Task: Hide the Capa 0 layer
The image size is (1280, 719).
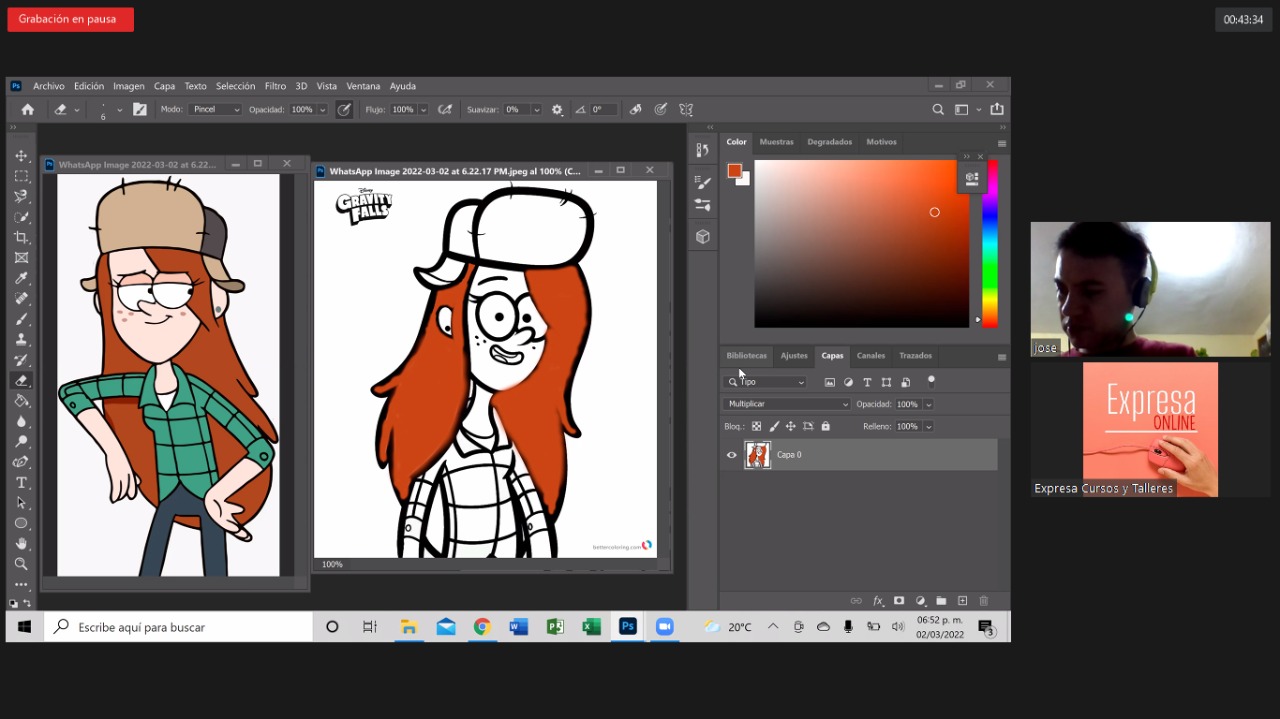Action: [731, 455]
